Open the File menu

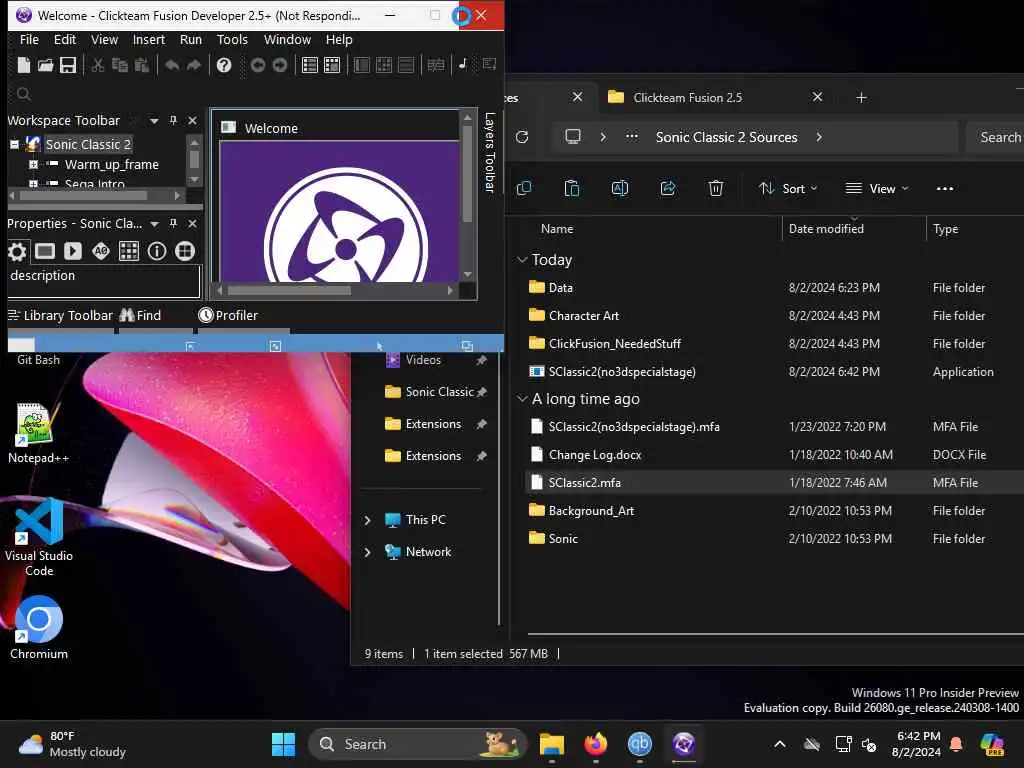tap(29, 39)
